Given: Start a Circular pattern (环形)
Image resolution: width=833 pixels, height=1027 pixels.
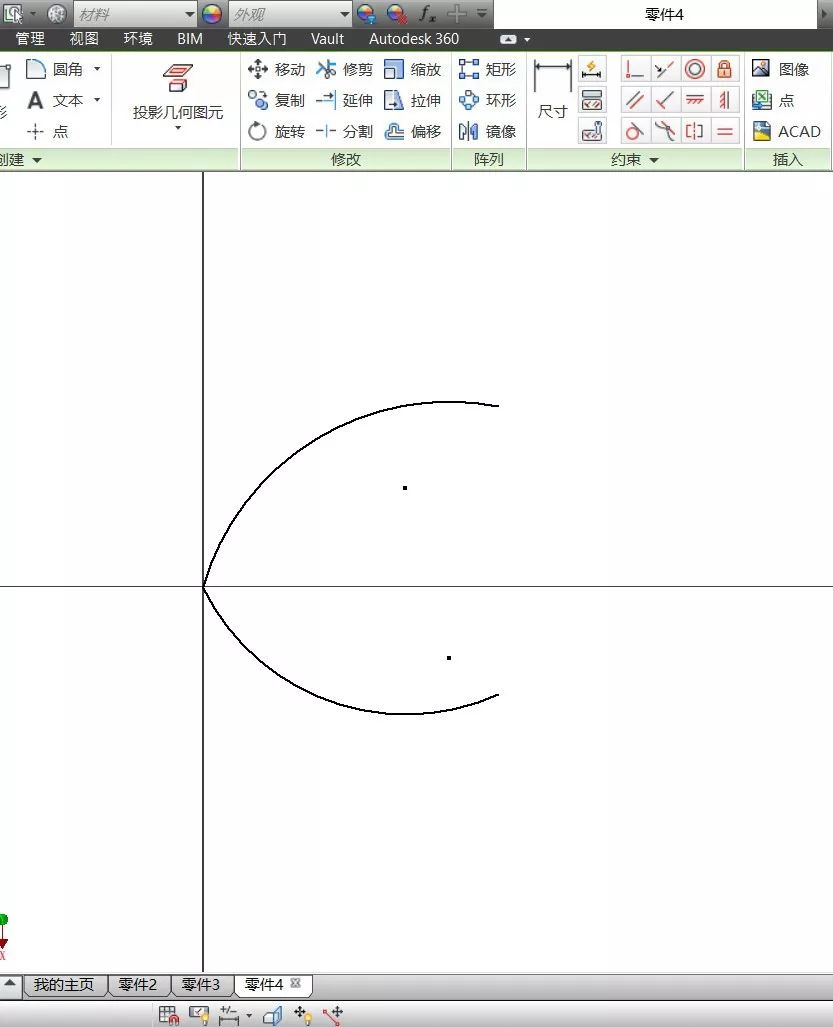Looking at the screenshot, I should click(487, 100).
